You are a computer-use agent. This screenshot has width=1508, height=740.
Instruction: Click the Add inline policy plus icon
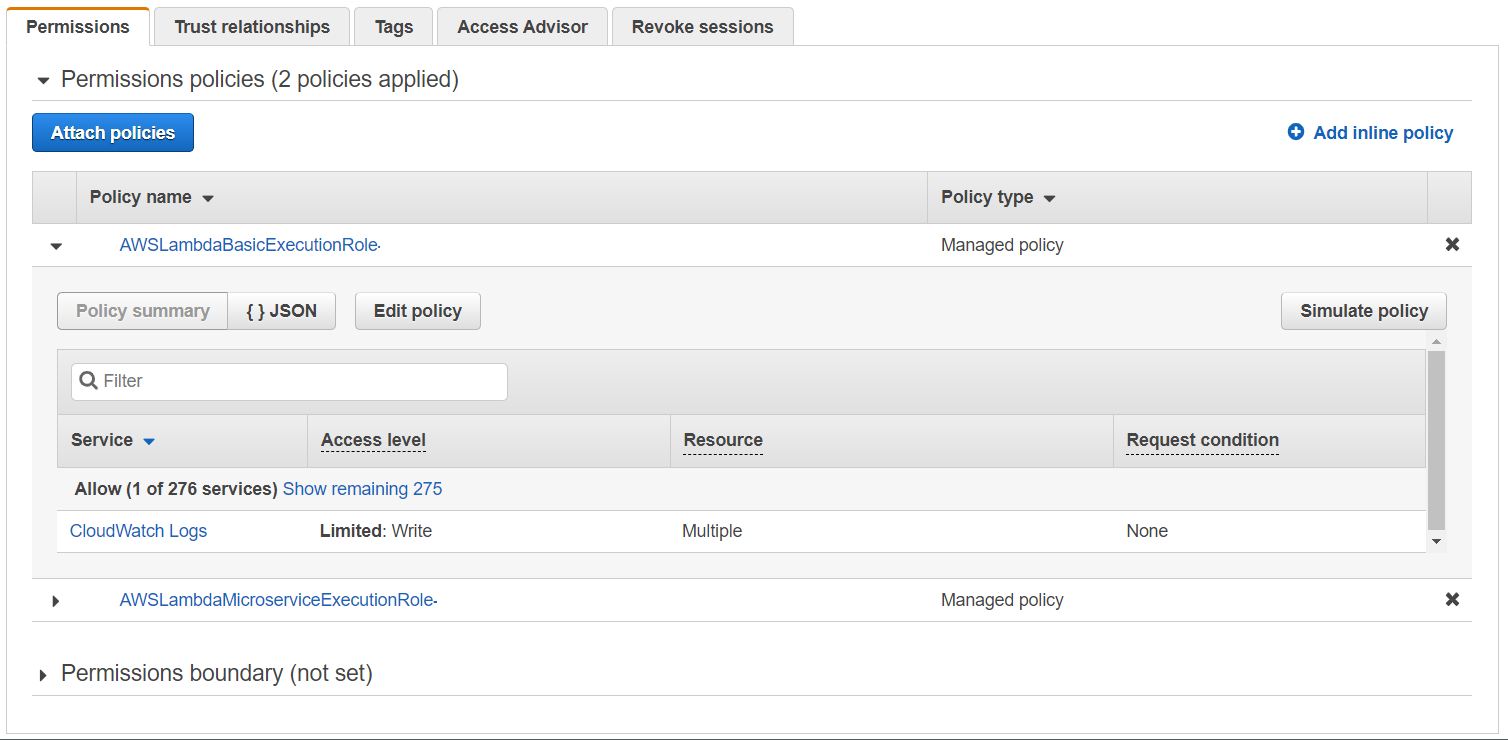click(1297, 132)
